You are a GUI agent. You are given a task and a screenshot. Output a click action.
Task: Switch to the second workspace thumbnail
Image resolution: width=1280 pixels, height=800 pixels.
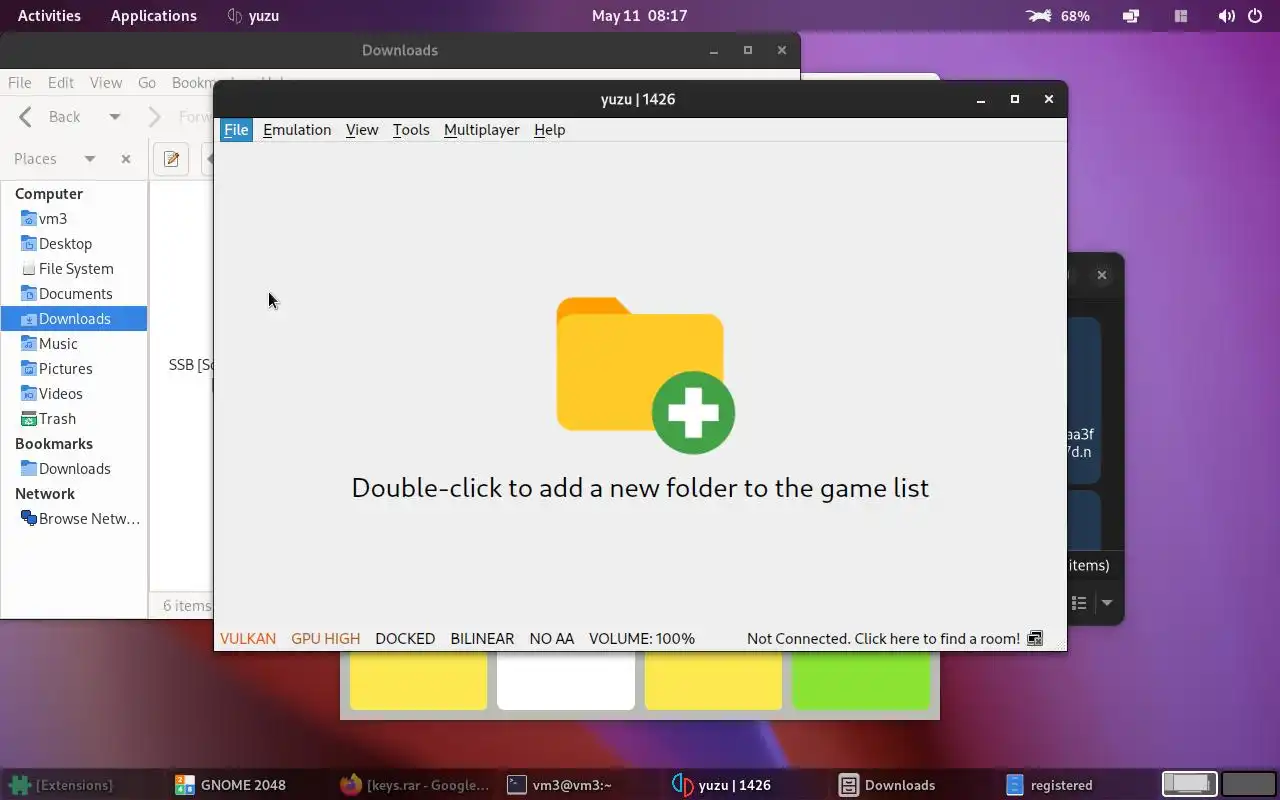click(x=1248, y=784)
